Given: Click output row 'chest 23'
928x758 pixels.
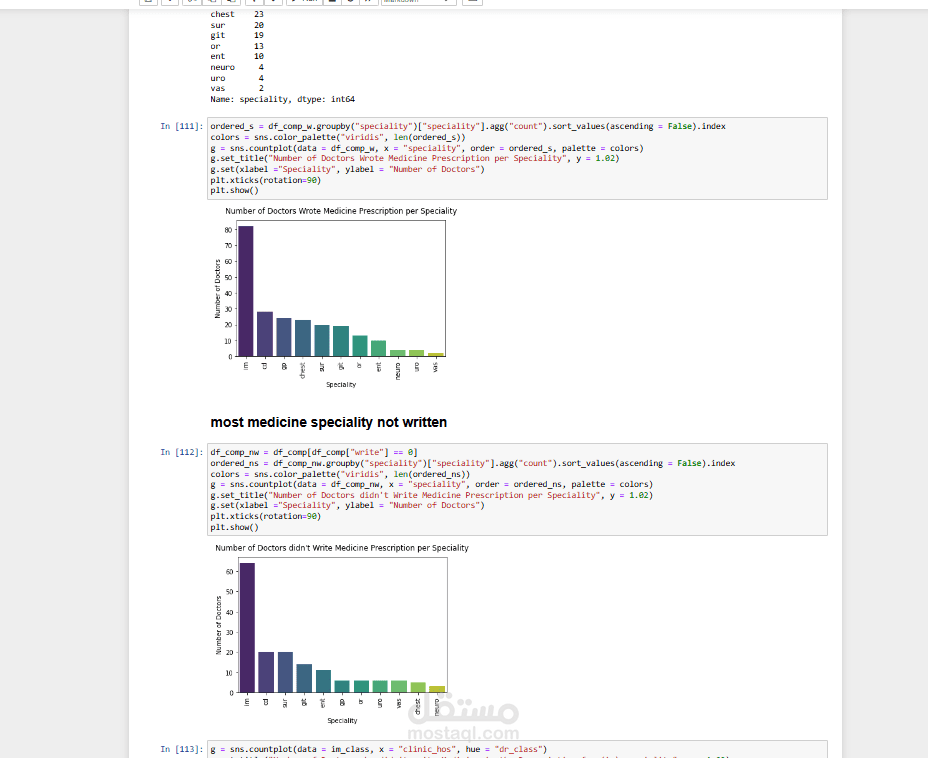Looking at the screenshot, I should click(x=237, y=14).
